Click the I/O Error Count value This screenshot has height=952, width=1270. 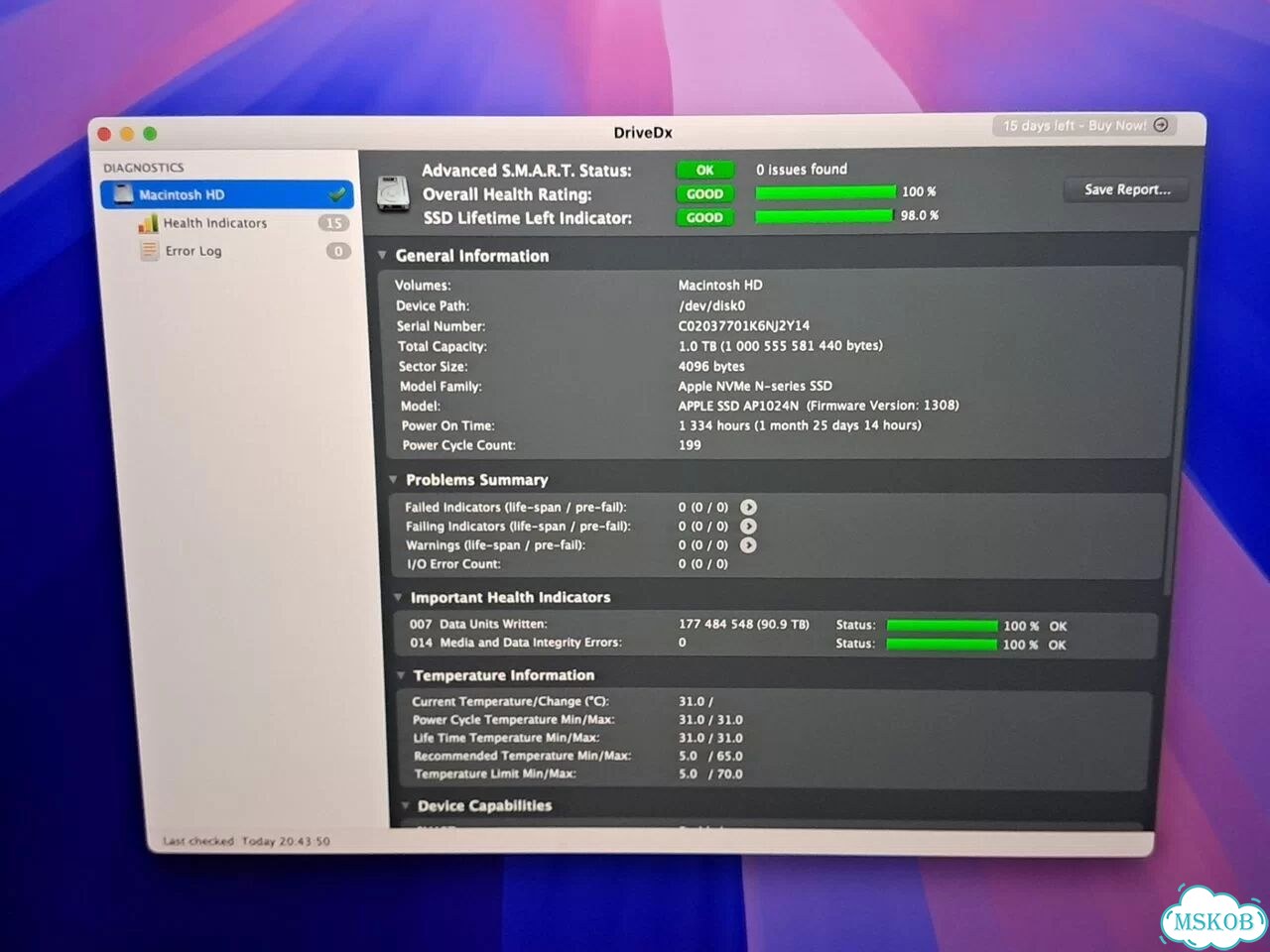pos(703,563)
